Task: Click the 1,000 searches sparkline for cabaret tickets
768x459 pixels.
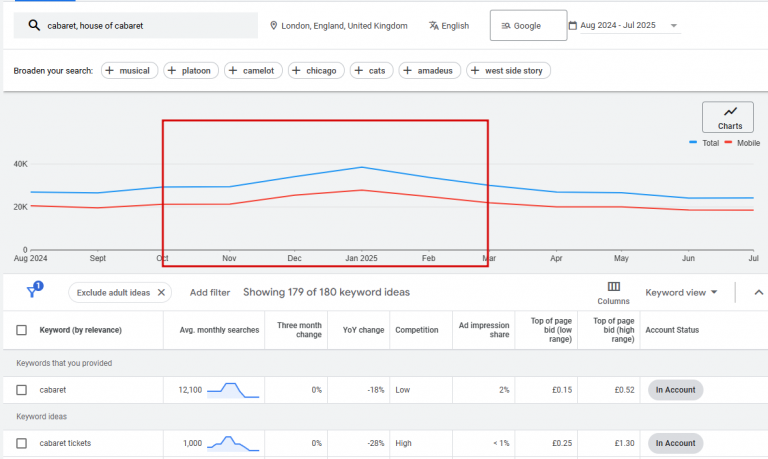Action: (x=233, y=443)
